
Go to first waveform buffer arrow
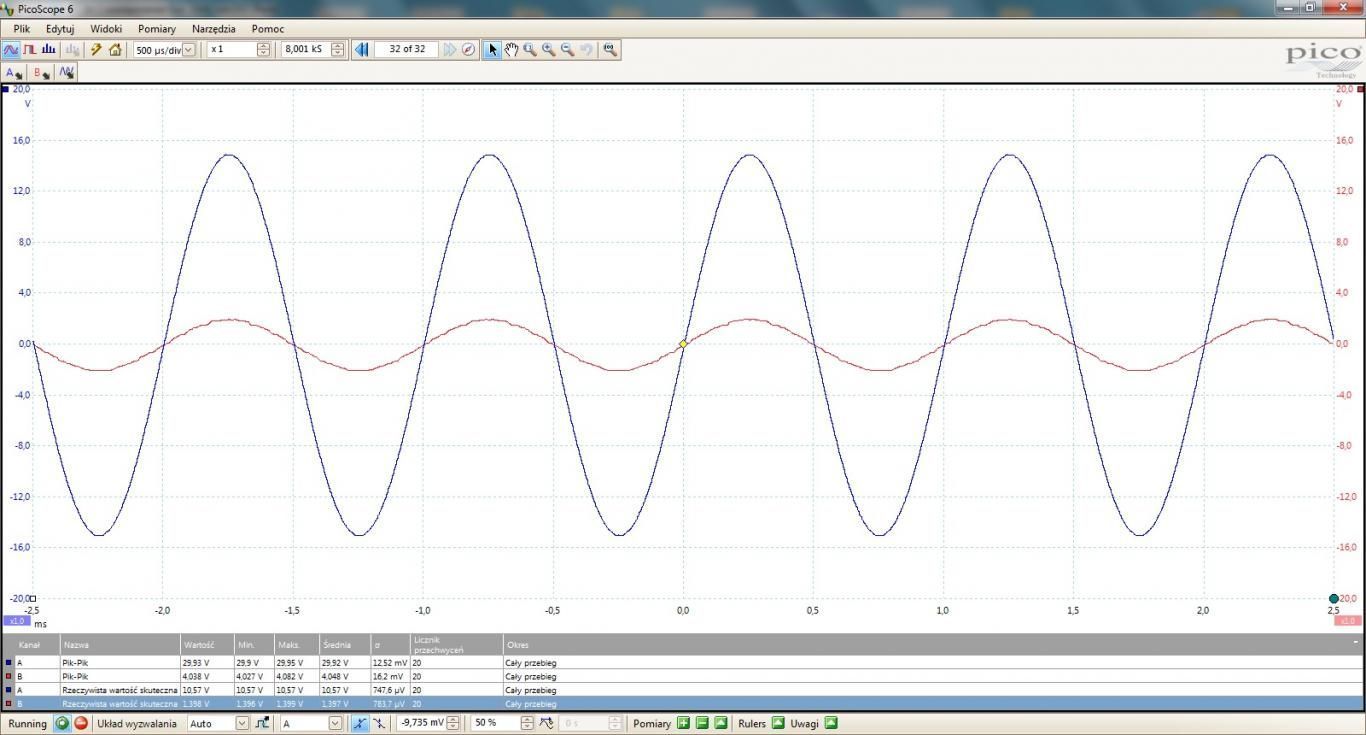pyautogui.click(x=362, y=49)
